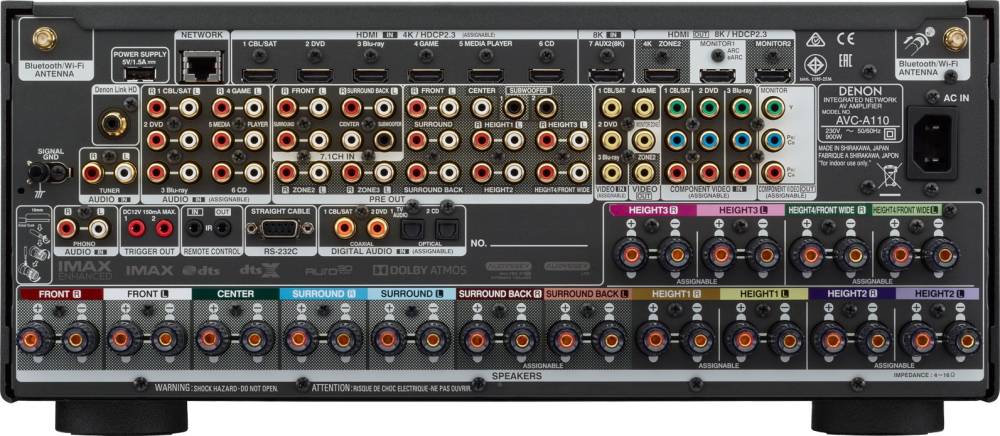1000x436 pixels.
Task: Click the Ethernet NETWORK port
Action: [x=196, y=66]
